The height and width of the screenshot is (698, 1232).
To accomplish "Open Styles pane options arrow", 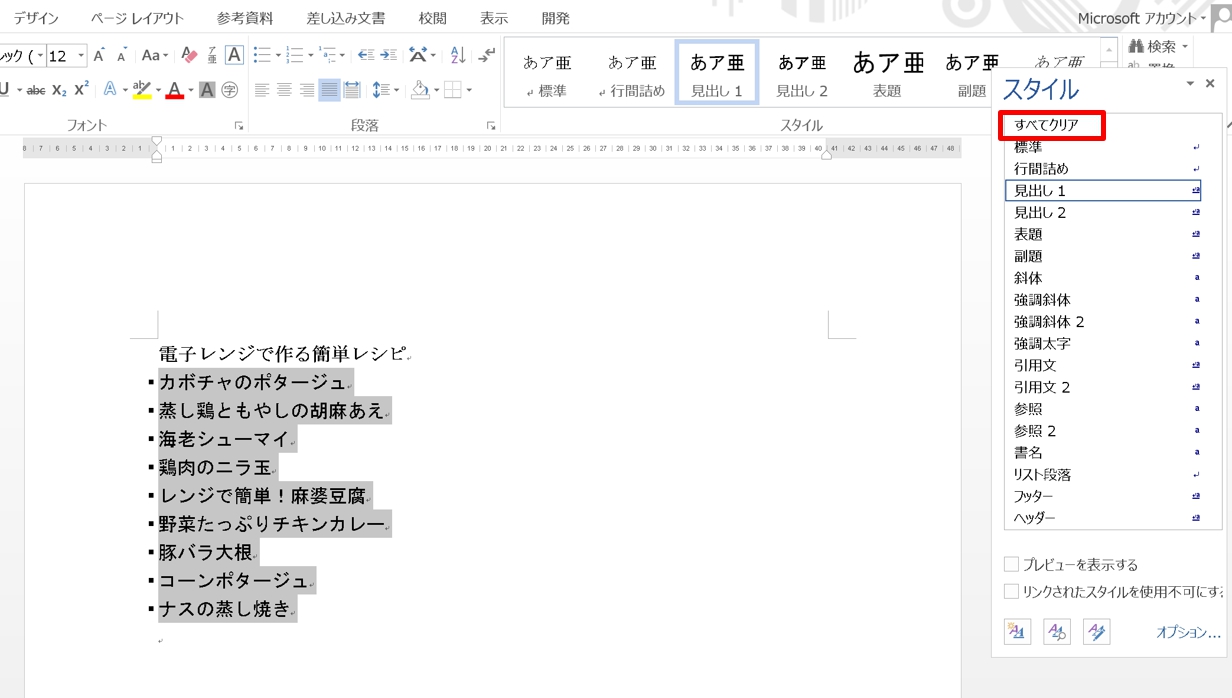I will (1189, 84).
